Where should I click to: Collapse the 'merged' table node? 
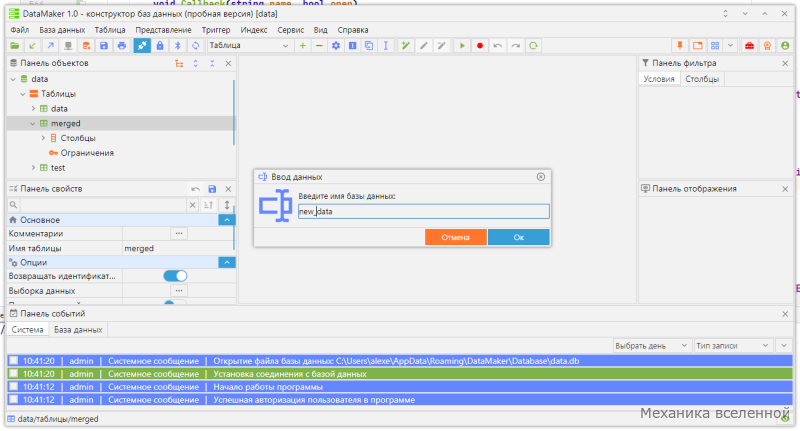[33, 123]
